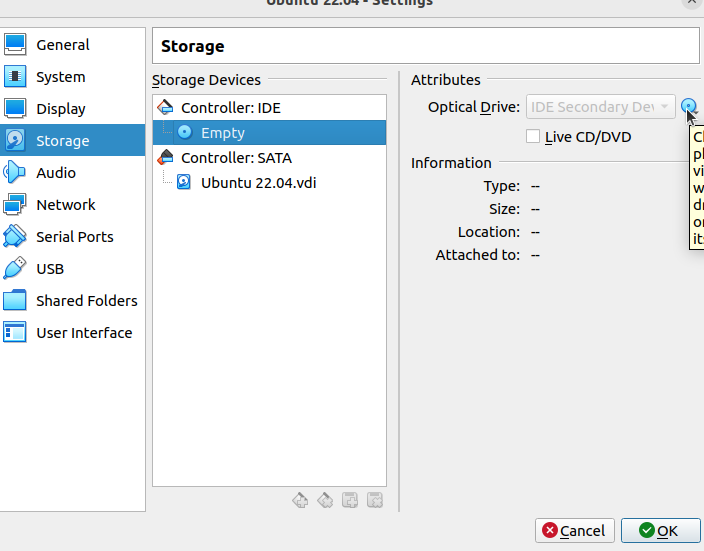Click the Attached to: information label

click(x=478, y=255)
